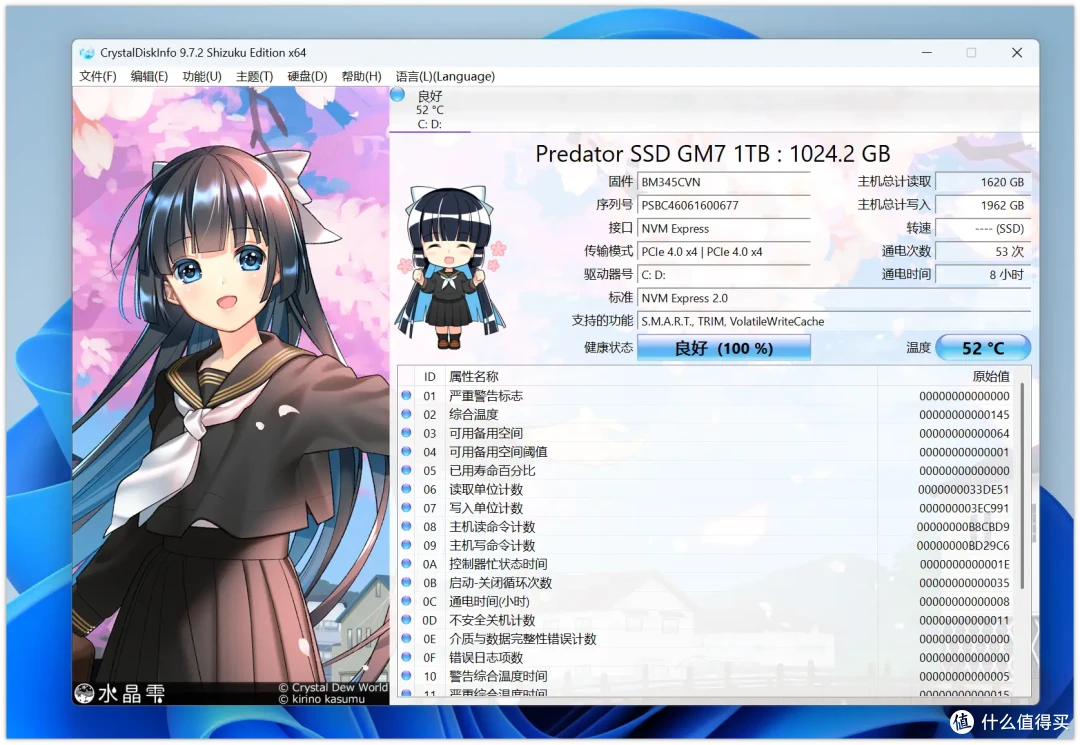Open the 硬盘(D) menu
The height and width of the screenshot is (745, 1080).
tap(307, 76)
